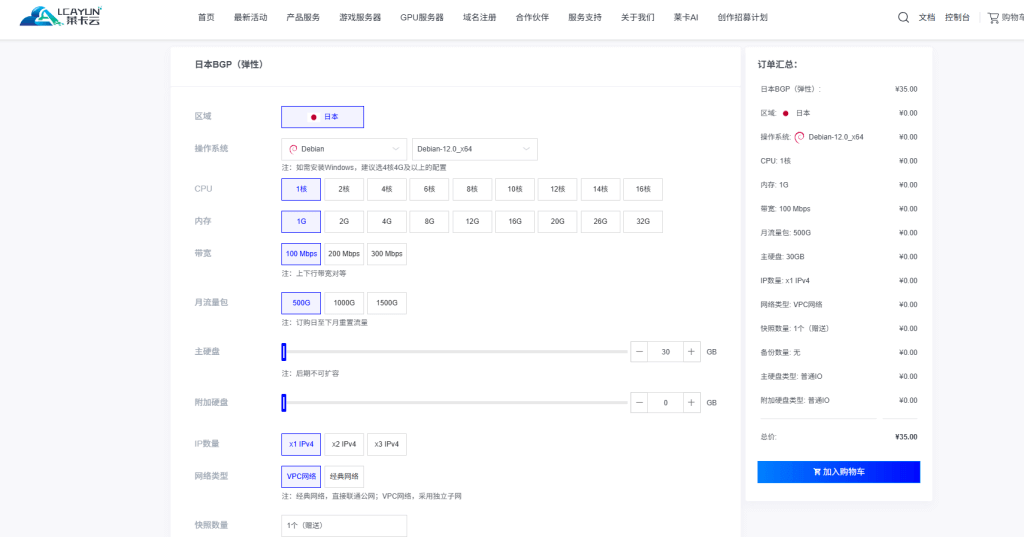
Task: Increase additional disk size with plus button
Action: point(691,402)
